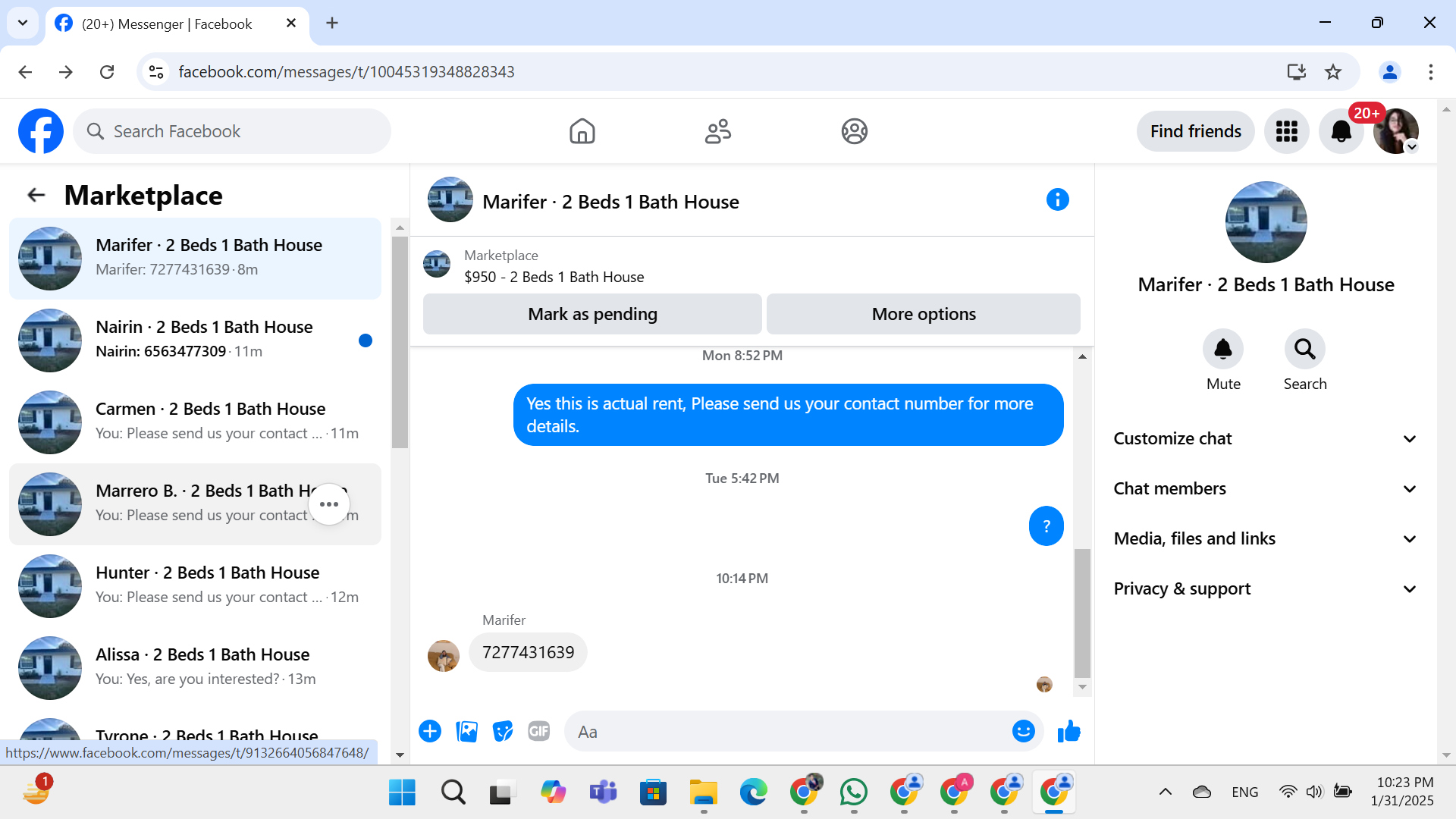Open WhatsApp from the taskbar
Screen dimensions: 1456x819
tap(854, 792)
